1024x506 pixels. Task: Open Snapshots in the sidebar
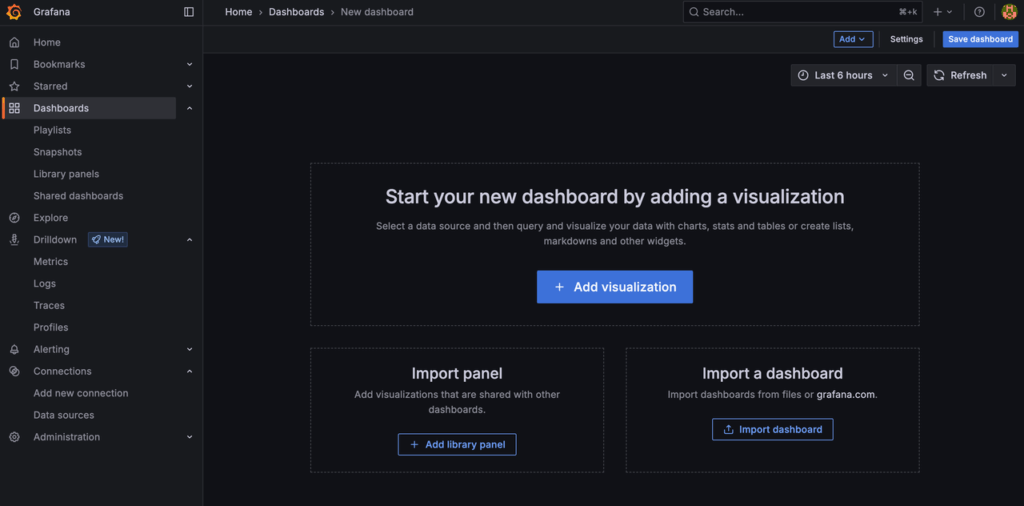click(x=57, y=152)
